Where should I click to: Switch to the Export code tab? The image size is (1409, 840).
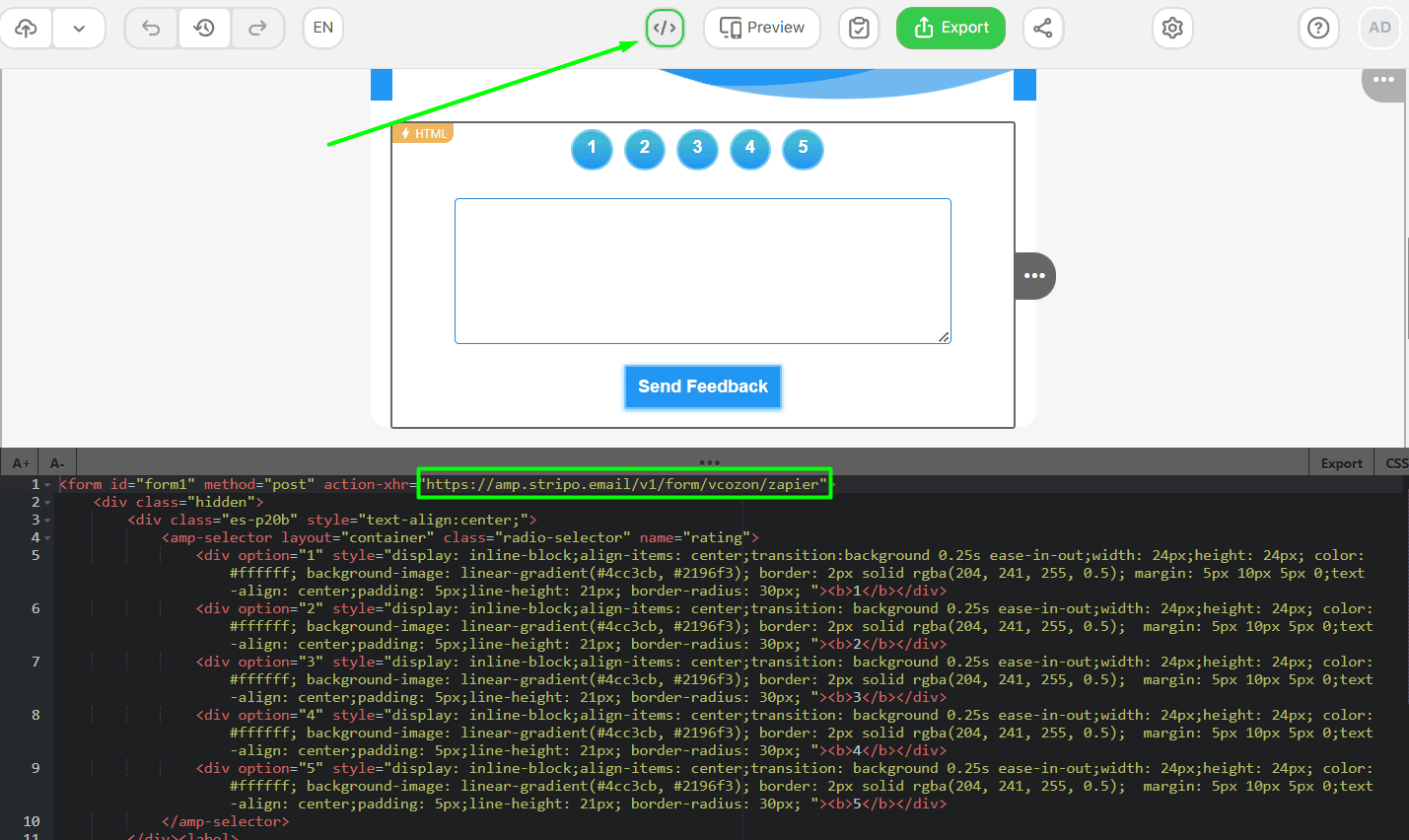pyautogui.click(x=1341, y=463)
